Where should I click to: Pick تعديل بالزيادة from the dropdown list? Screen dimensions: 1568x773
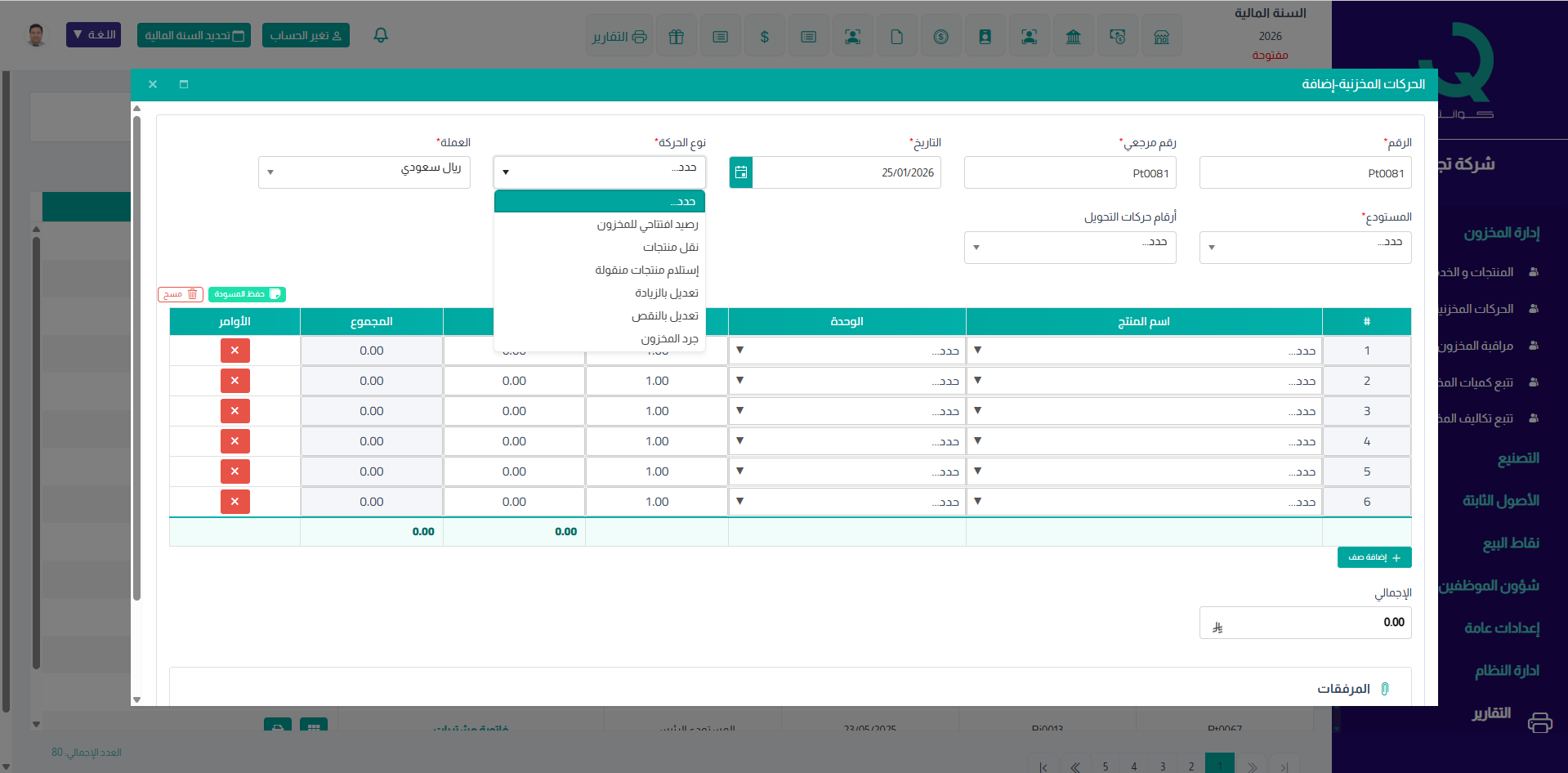tap(666, 293)
